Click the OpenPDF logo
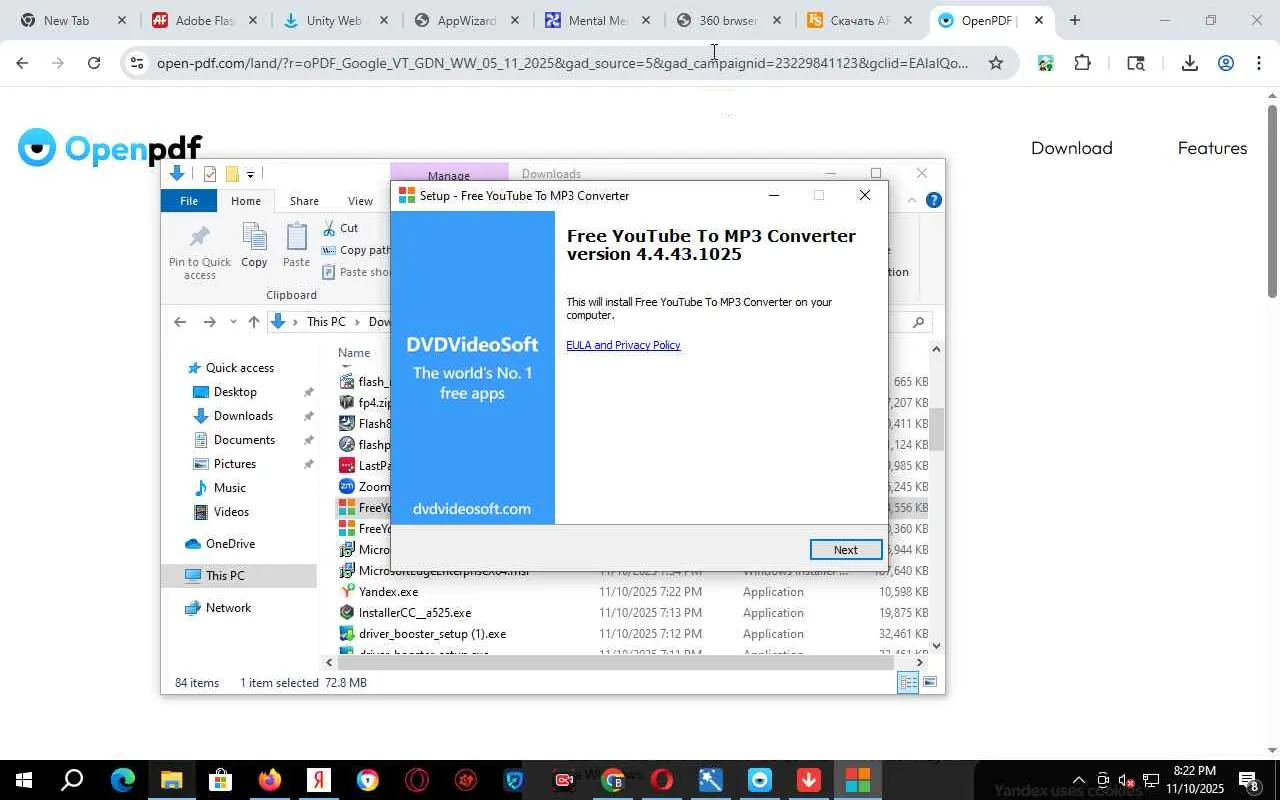Viewport: 1280px width, 800px height. click(x=110, y=148)
